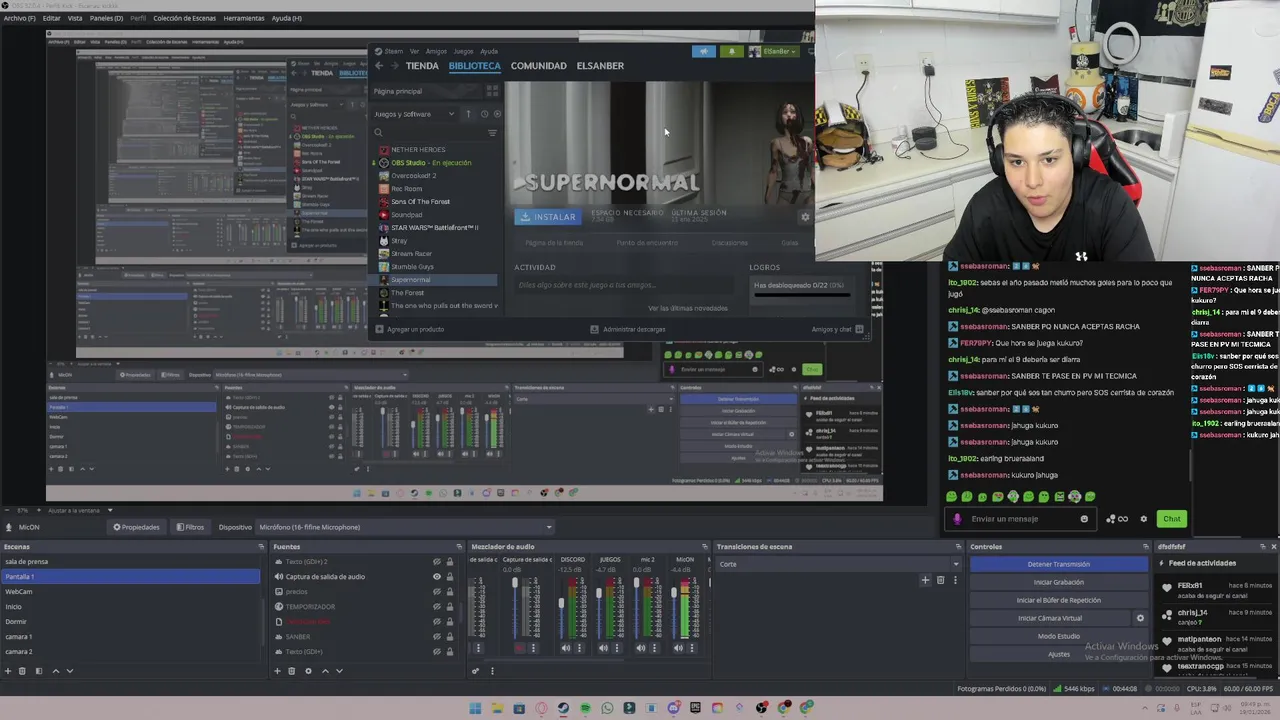The height and width of the screenshot is (720, 1280).
Task: Add a new source in Fuentes panel
Action: [277, 671]
